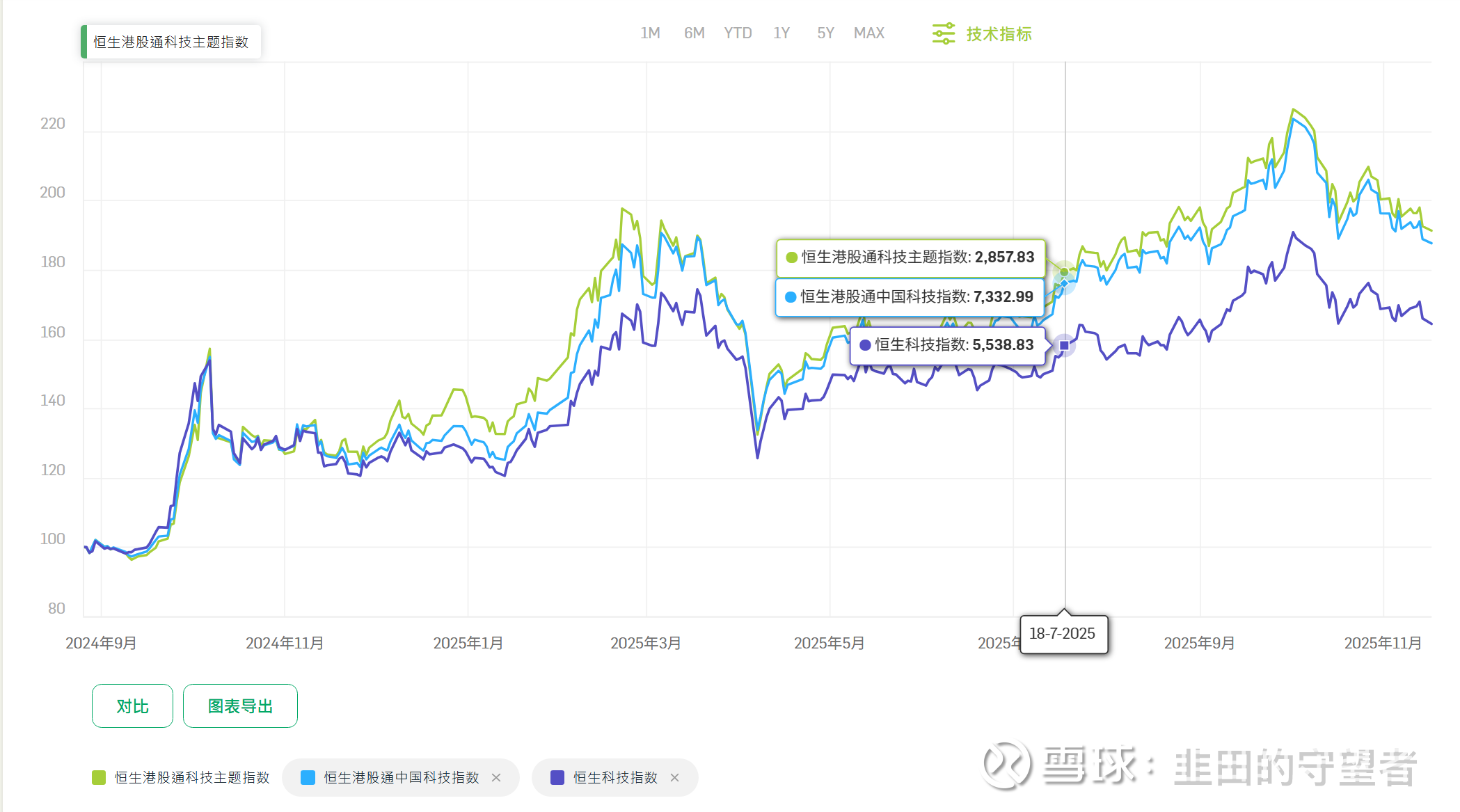1460x812 pixels.
Task: Toggle the 恒生港股通科技主题指数 legend label
Action: pos(192,778)
